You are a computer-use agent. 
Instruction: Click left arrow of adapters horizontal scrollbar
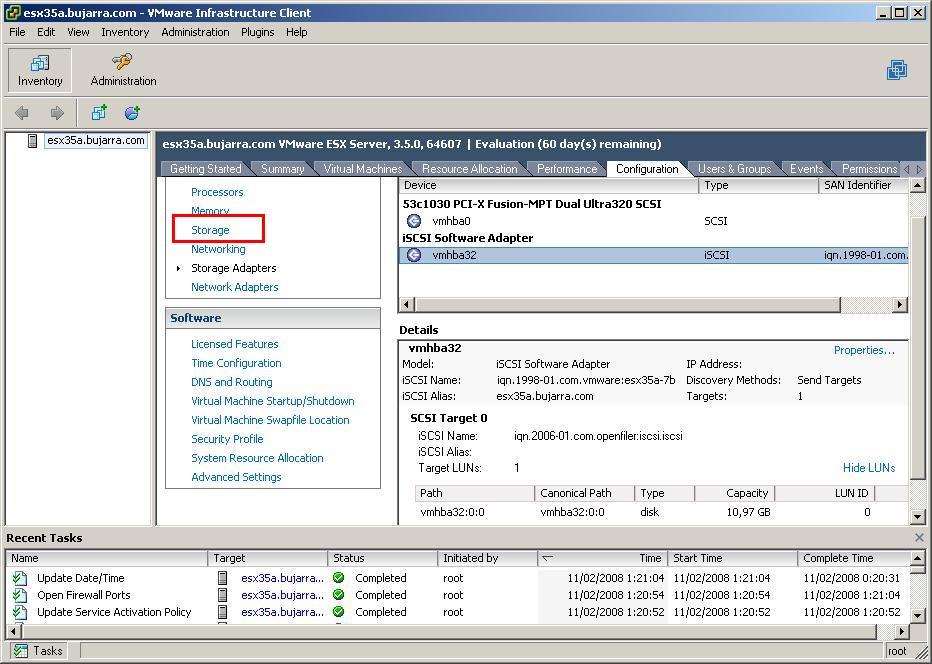407,304
